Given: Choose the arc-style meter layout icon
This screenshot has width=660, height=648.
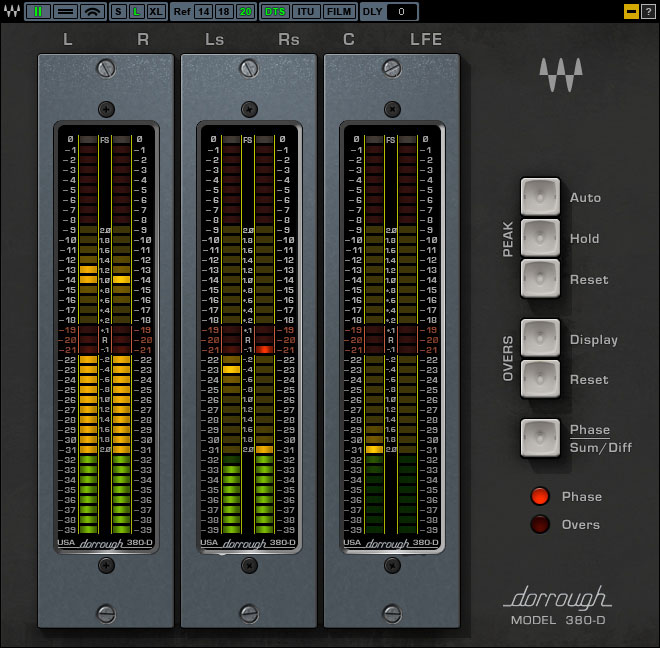Looking at the screenshot, I should click(92, 11).
